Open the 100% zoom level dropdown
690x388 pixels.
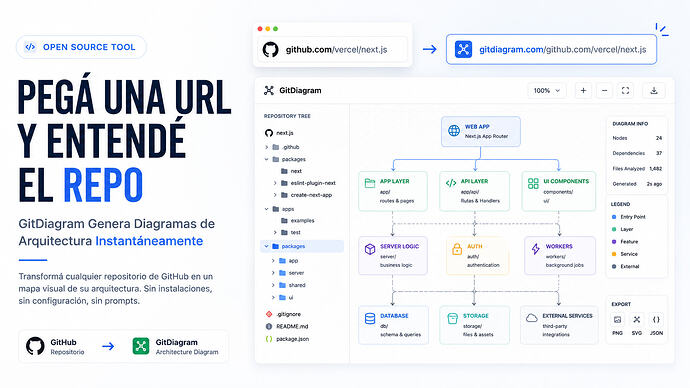click(x=547, y=91)
